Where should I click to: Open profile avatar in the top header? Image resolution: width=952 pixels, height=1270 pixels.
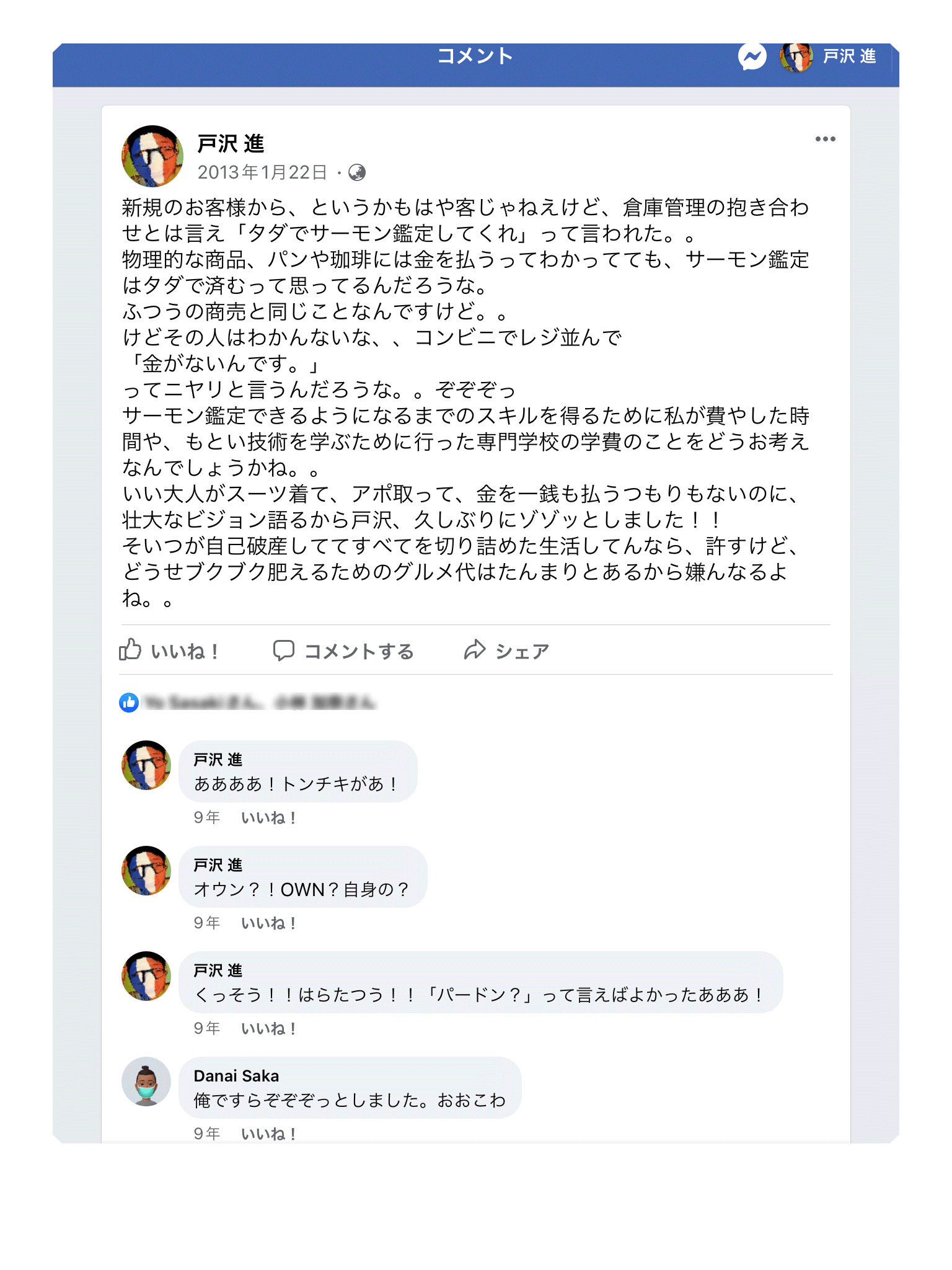[796, 57]
